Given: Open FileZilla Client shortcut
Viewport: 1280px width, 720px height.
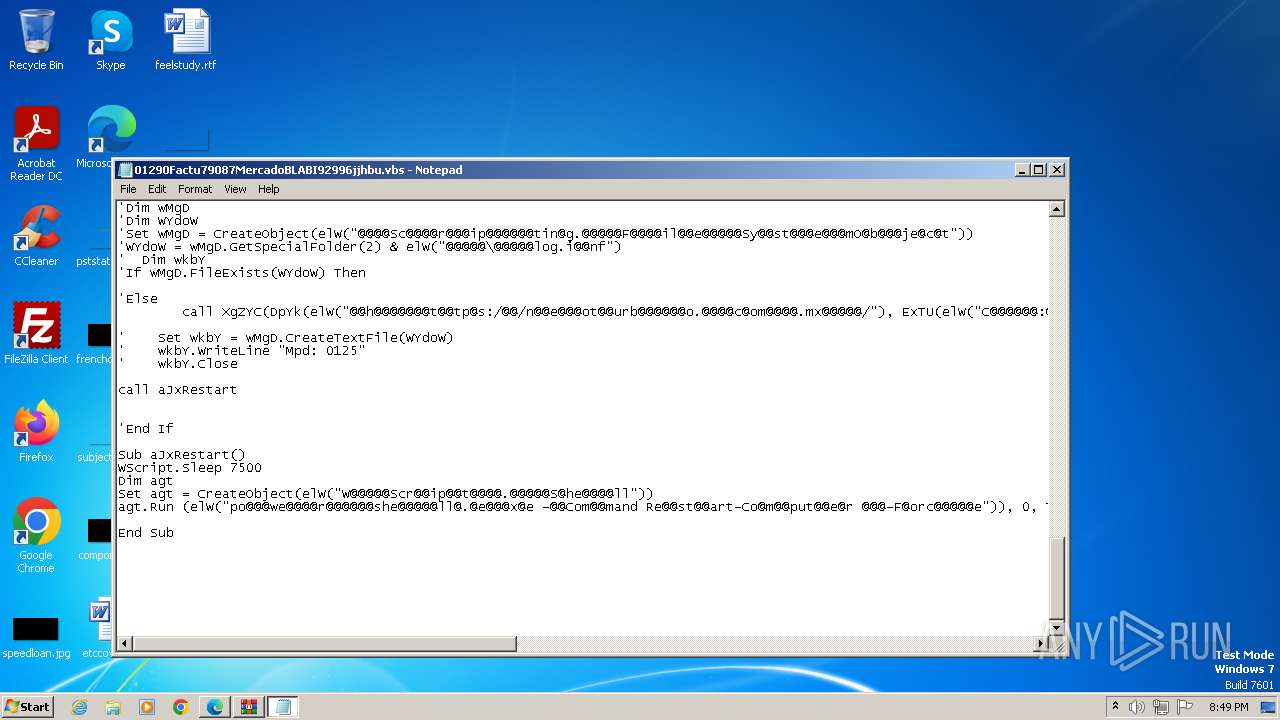Looking at the screenshot, I should (x=36, y=333).
